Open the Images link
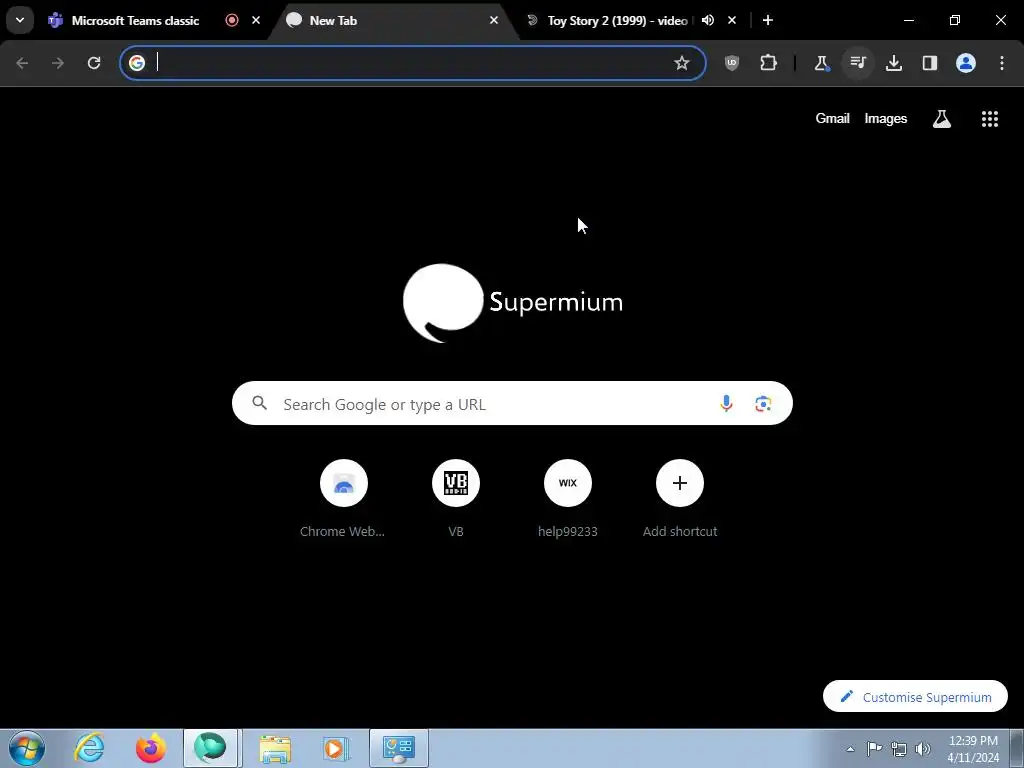The width and height of the screenshot is (1024, 768). pyautogui.click(x=886, y=118)
